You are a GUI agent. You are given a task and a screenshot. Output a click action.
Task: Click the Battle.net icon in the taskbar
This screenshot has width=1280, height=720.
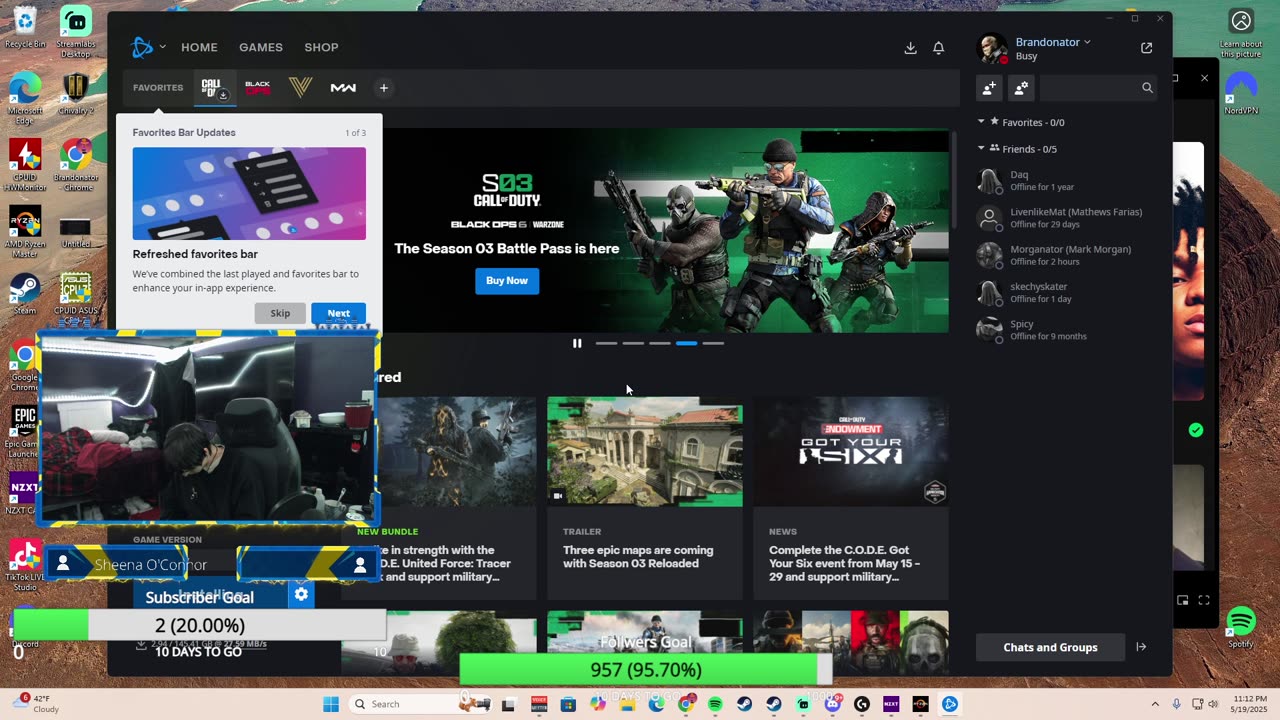(x=949, y=704)
